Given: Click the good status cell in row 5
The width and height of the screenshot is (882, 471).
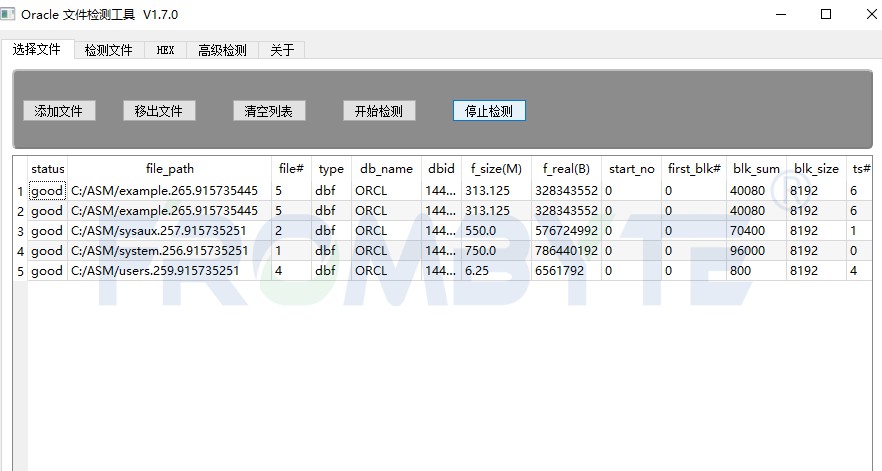Looking at the screenshot, I should tap(47, 271).
